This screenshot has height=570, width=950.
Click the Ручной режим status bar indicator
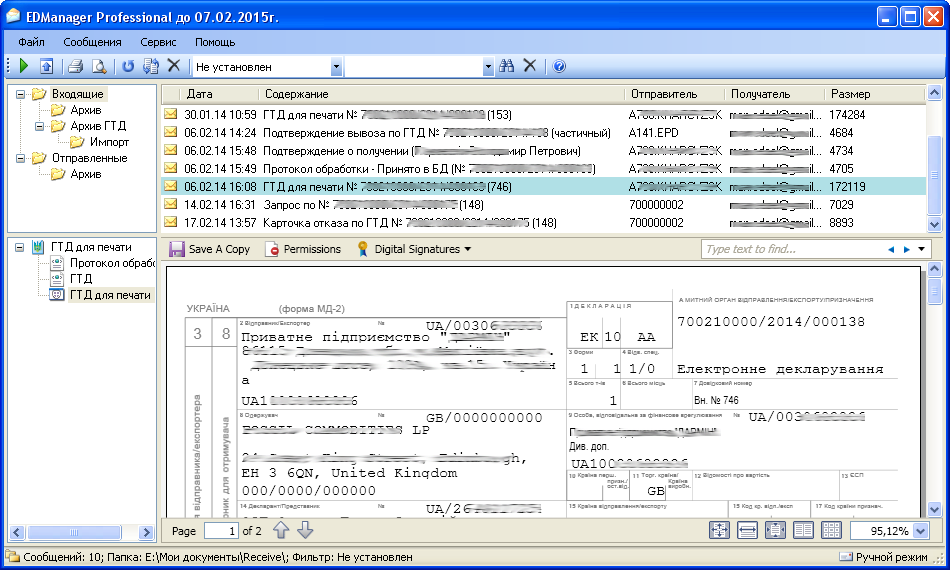pos(884,557)
